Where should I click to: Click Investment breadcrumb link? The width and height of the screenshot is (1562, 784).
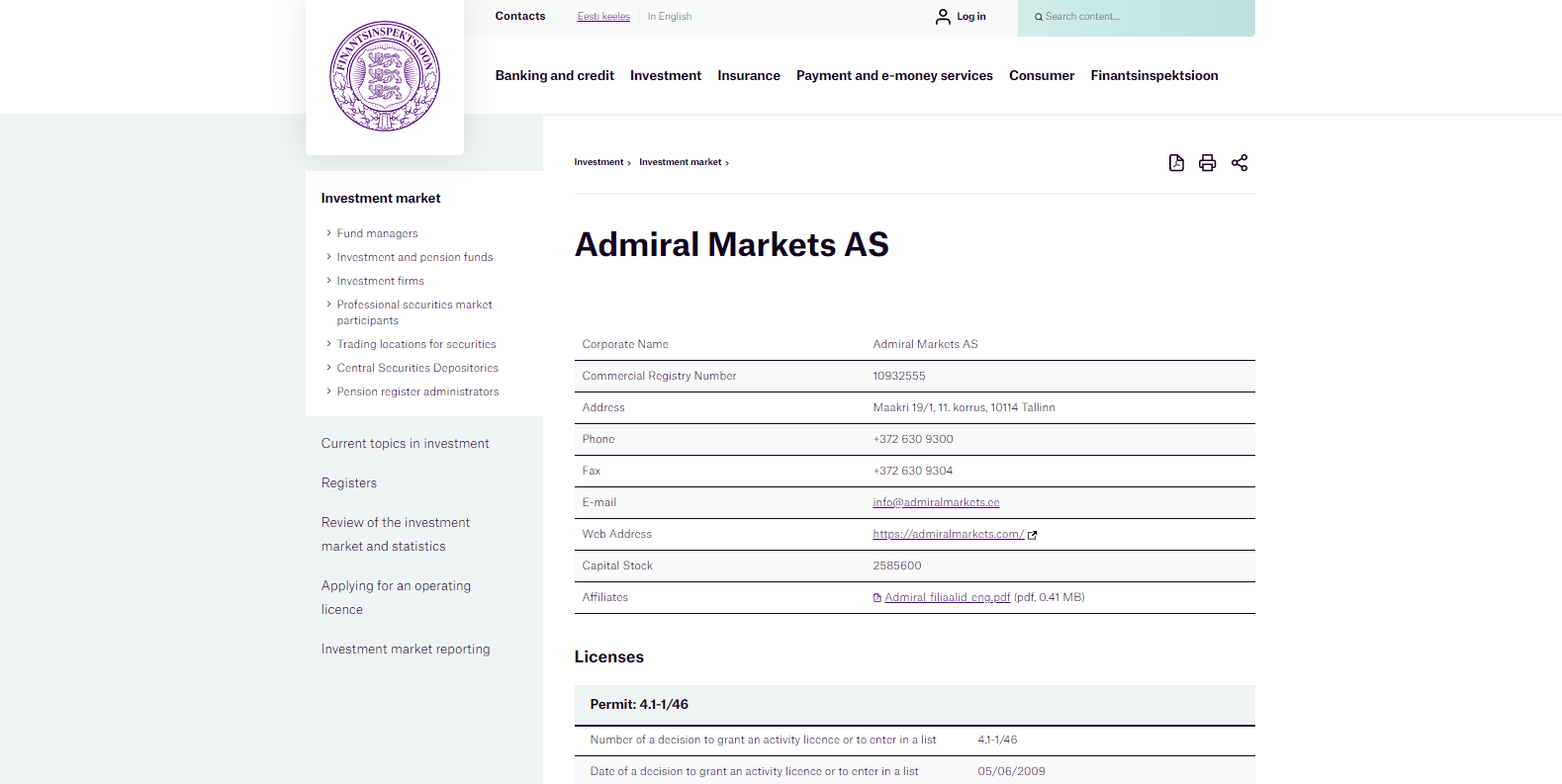598,162
